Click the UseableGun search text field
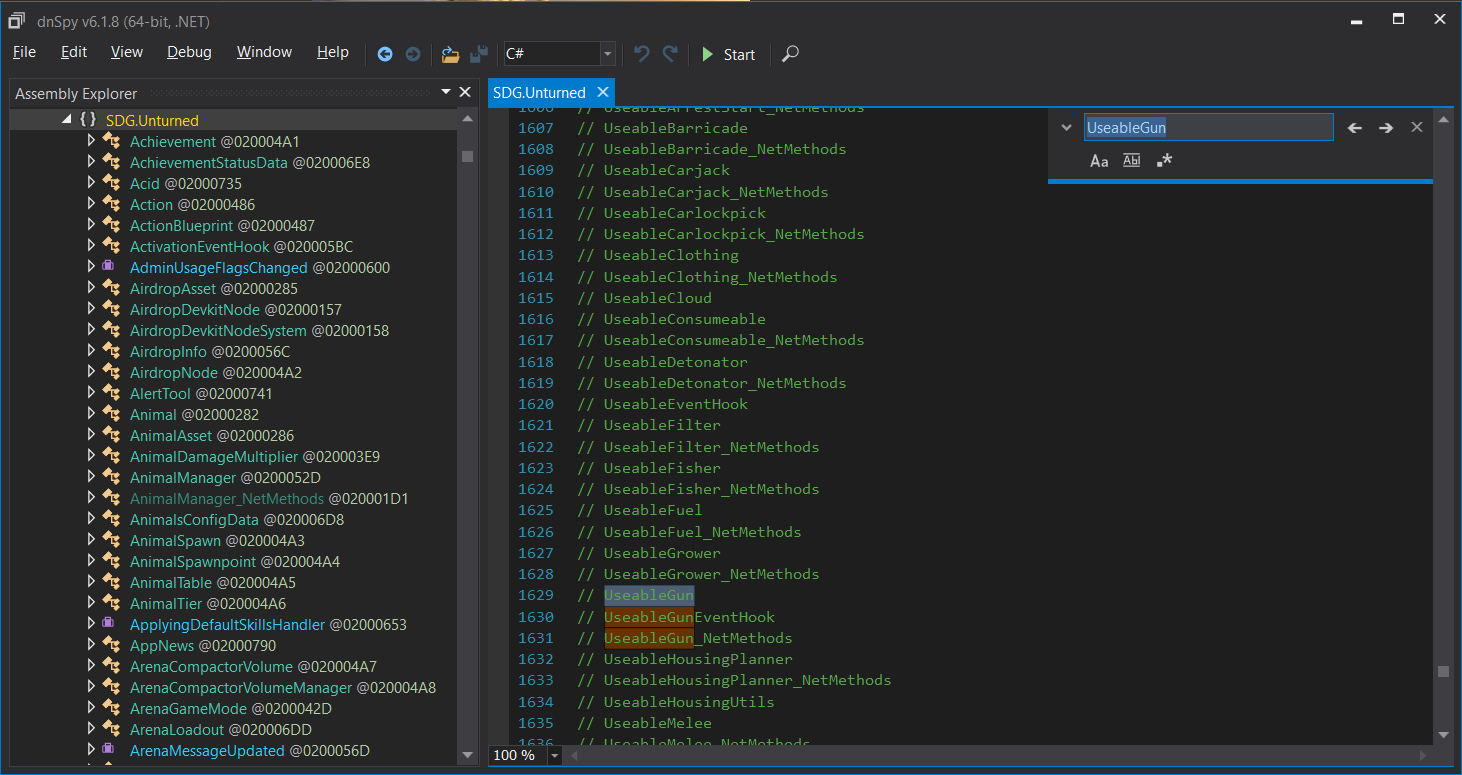The image size is (1462, 775). (x=1208, y=128)
